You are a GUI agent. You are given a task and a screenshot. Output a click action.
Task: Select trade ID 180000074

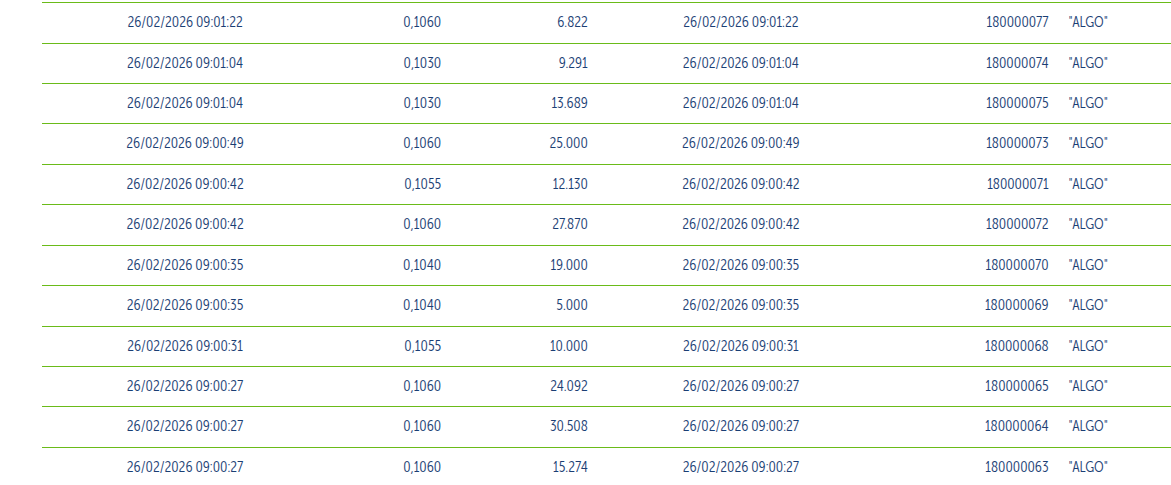pyautogui.click(x=1016, y=63)
